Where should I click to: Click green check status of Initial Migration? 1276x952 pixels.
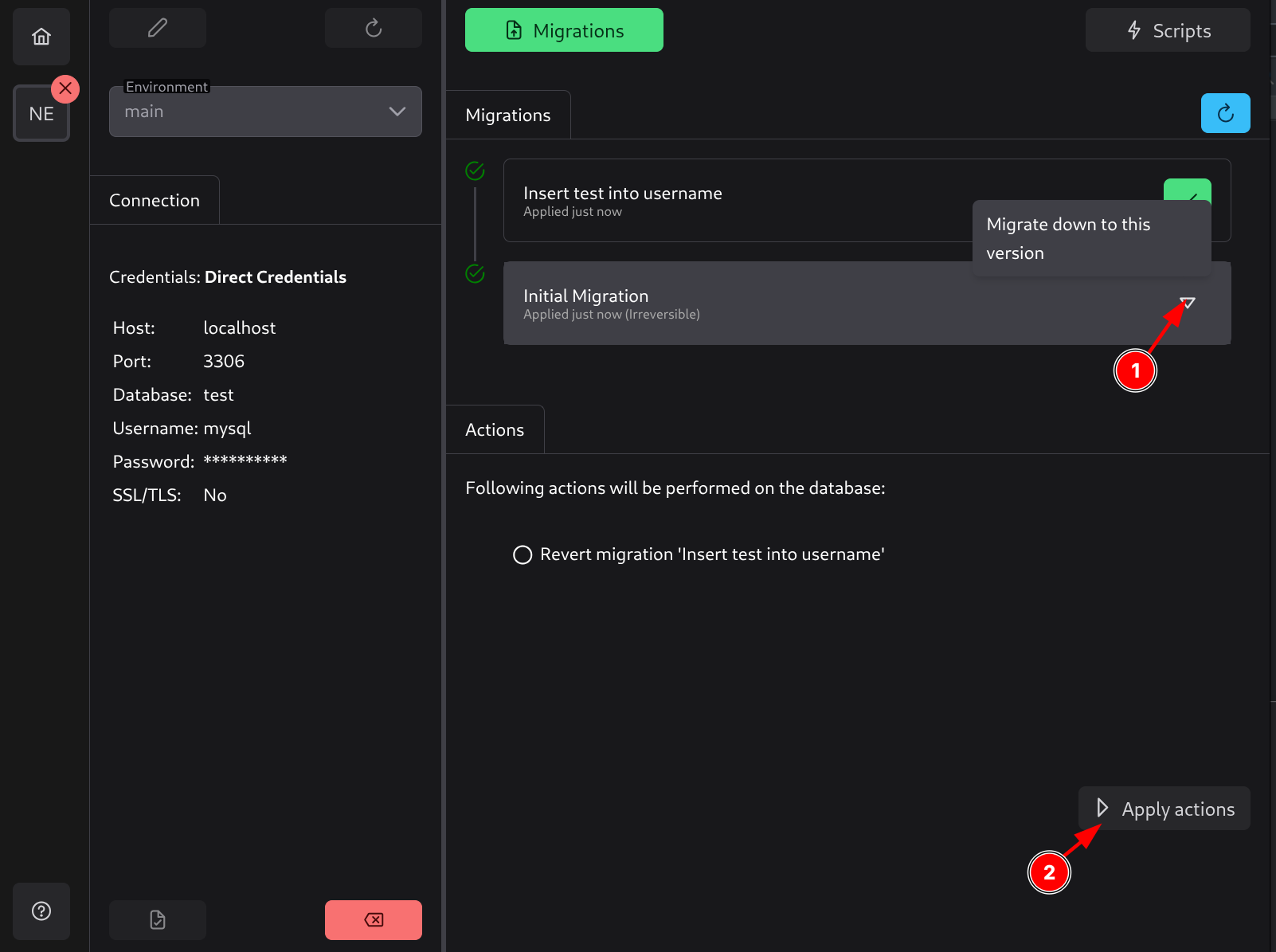[x=475, y=273]
